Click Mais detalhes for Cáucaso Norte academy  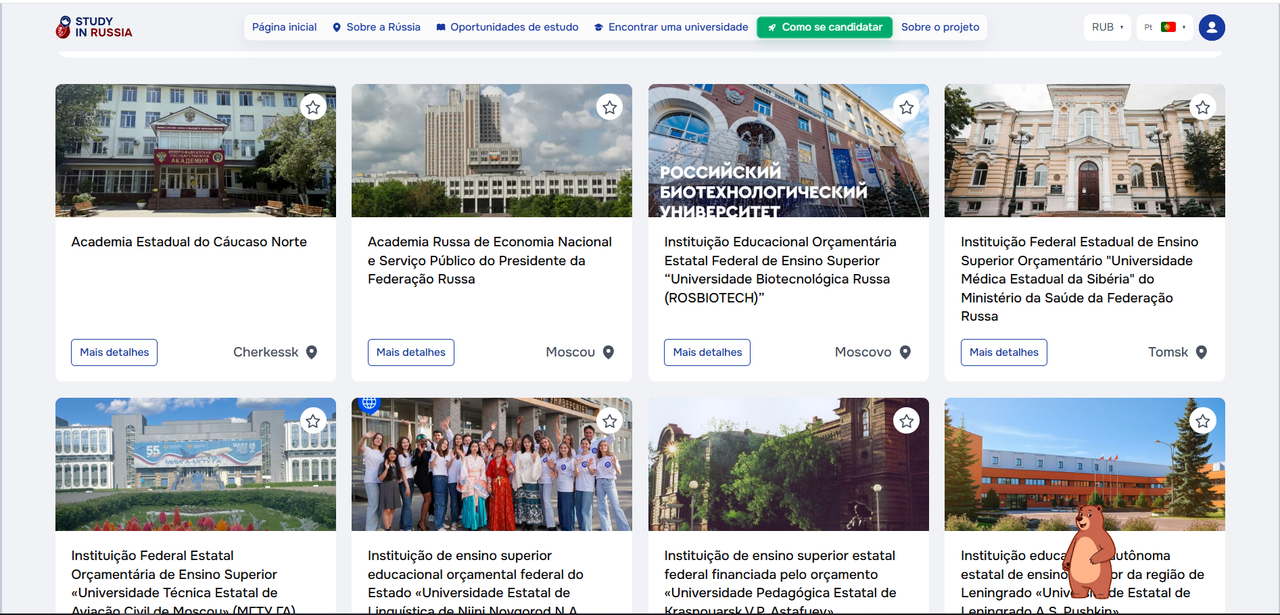point(114,352)
